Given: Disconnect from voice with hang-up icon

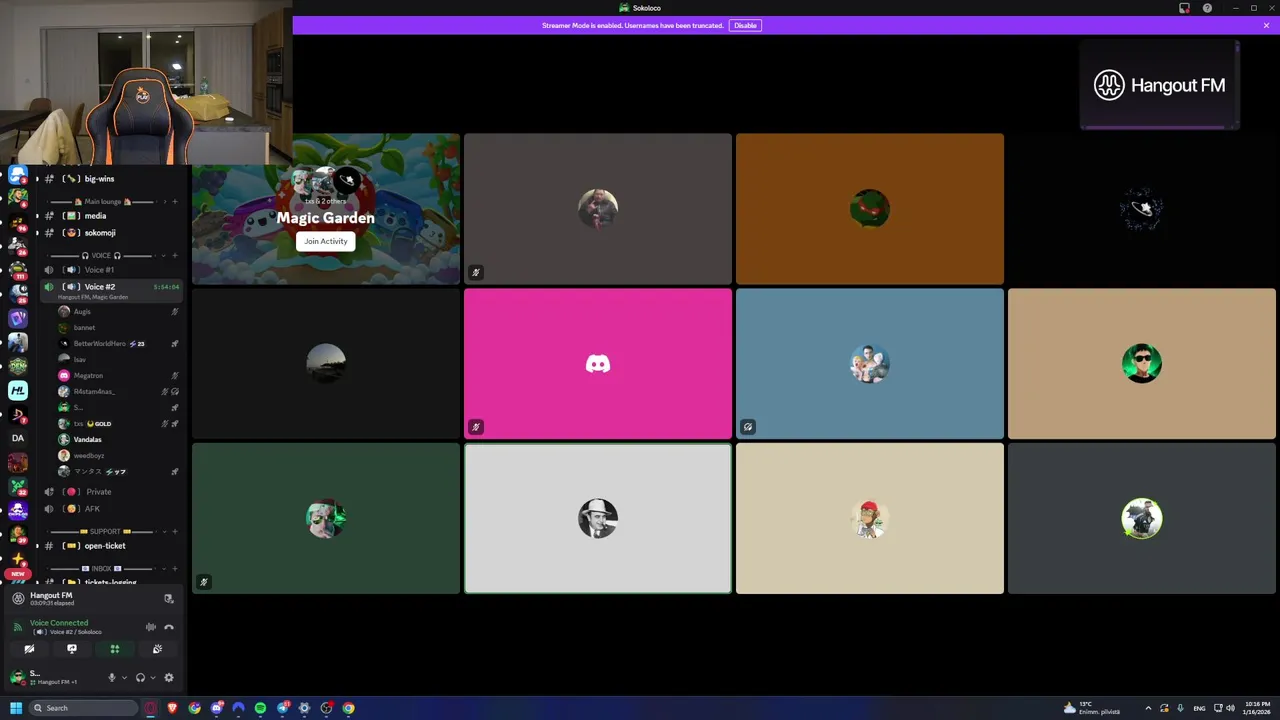Looking at the screenshot, I should (x=169, y=627).
